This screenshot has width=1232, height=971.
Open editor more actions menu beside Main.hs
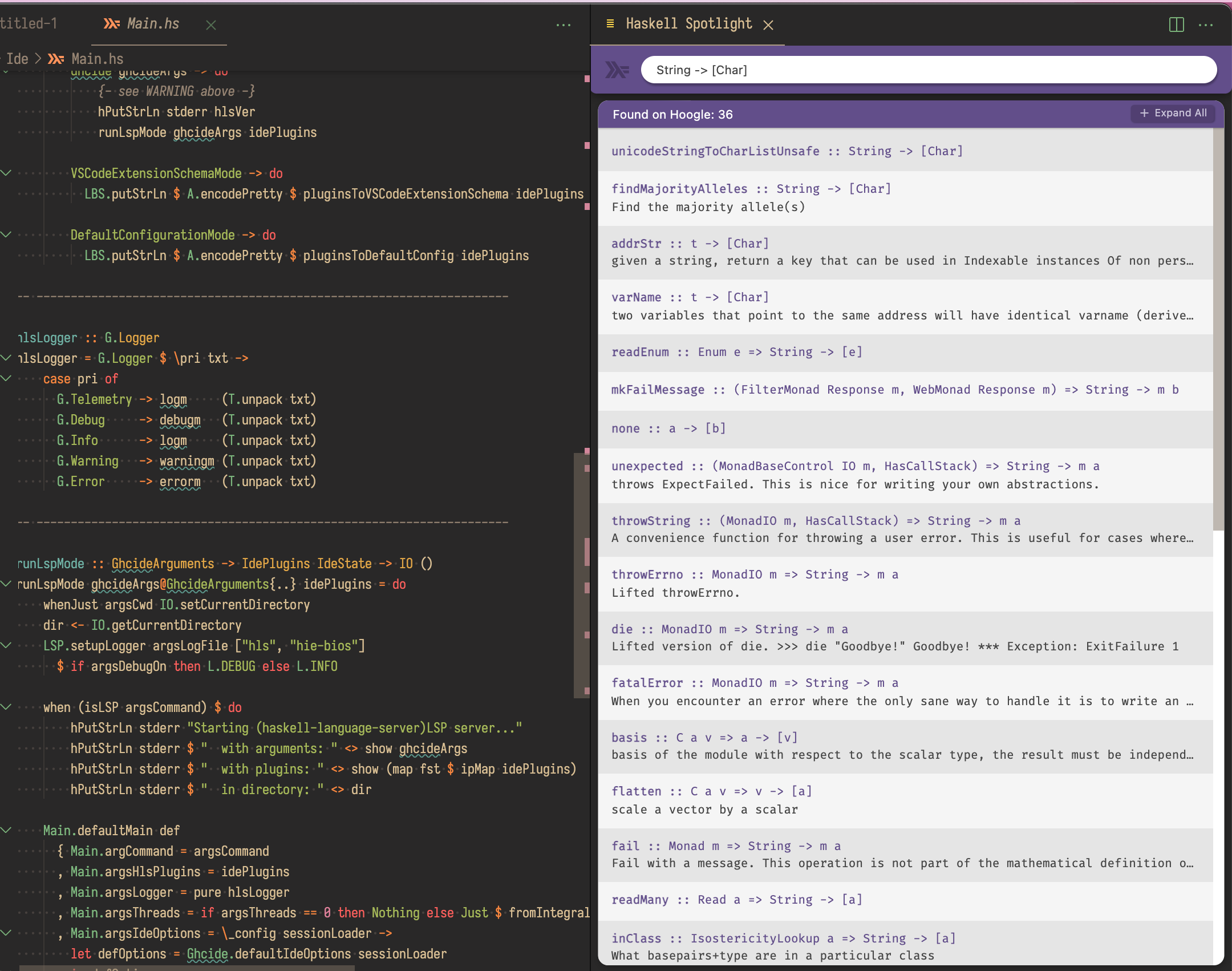(564, 25)
